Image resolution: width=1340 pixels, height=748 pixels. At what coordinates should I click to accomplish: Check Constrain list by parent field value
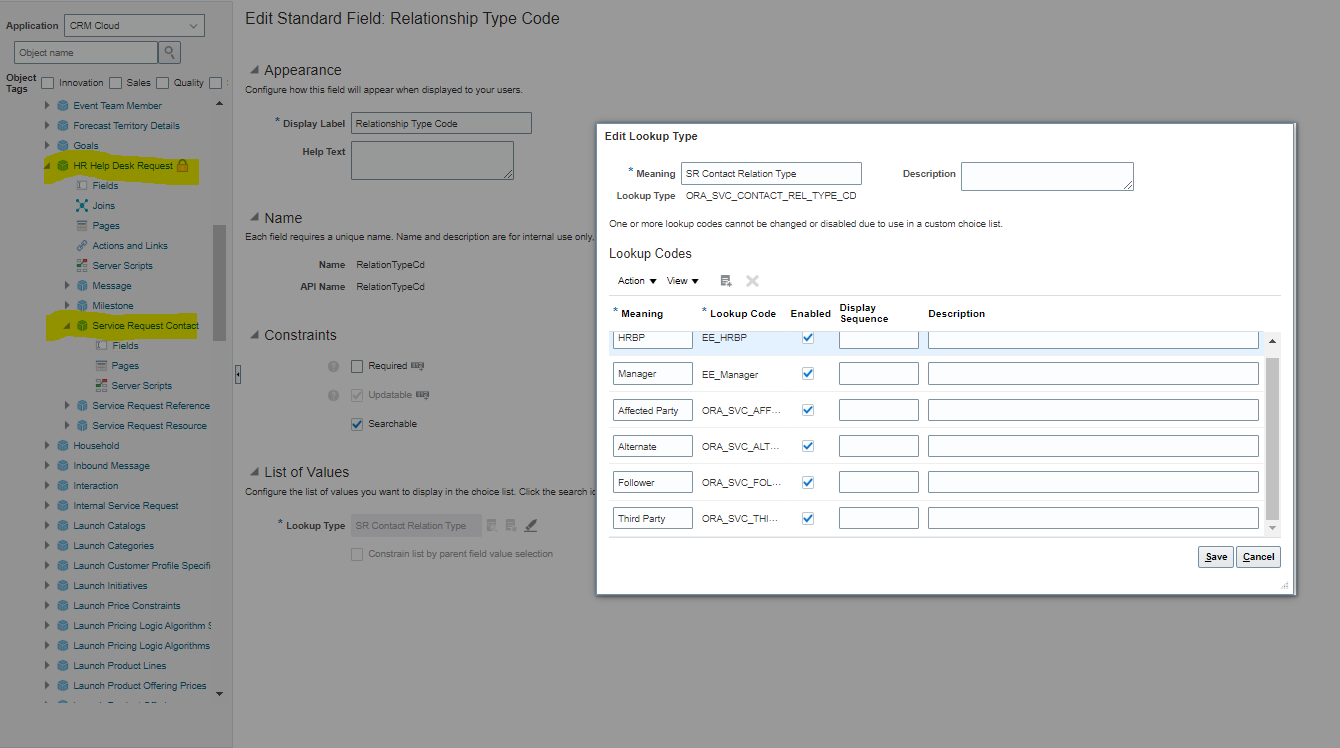[x=358, y=554]
